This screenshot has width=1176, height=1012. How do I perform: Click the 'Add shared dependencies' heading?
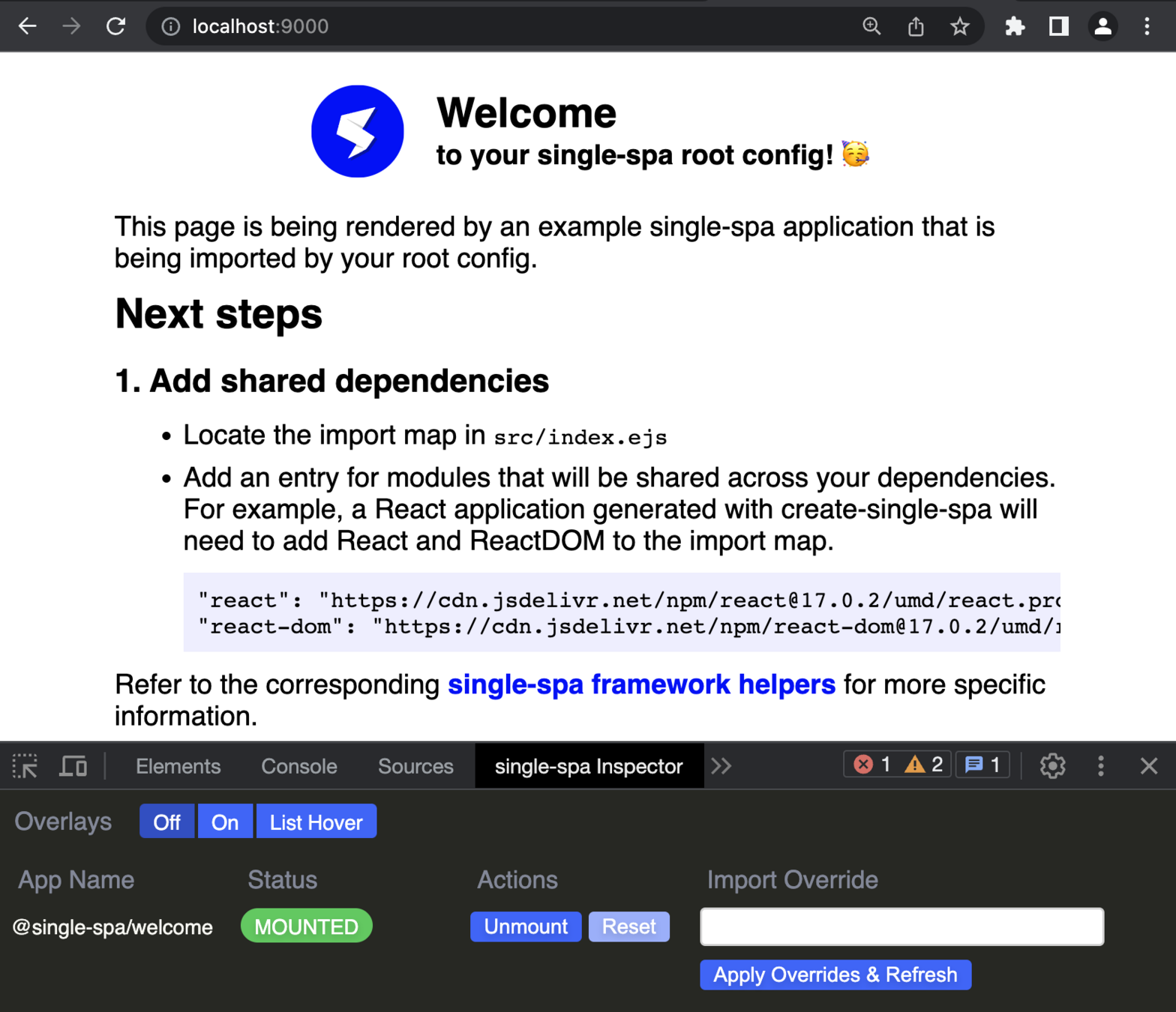tap(332, 381)
